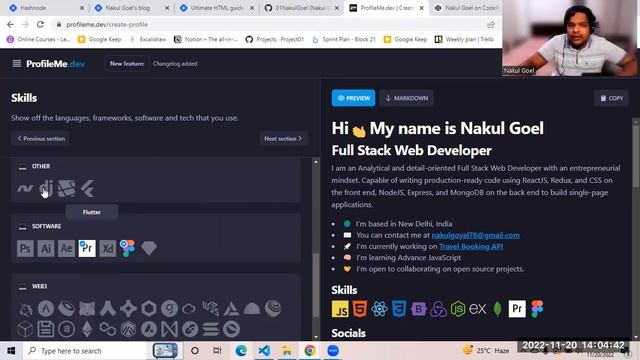
Task: Click the Node.js hexagon badge in preview
Action: (458, 309)
